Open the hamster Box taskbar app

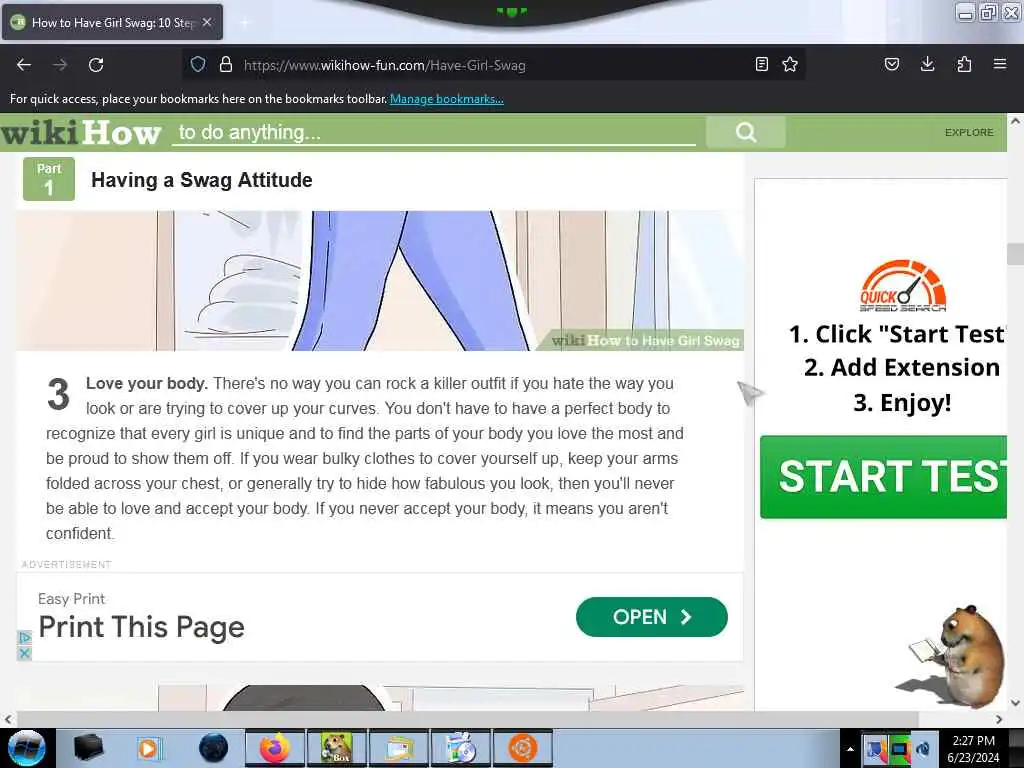coord(337,748)
